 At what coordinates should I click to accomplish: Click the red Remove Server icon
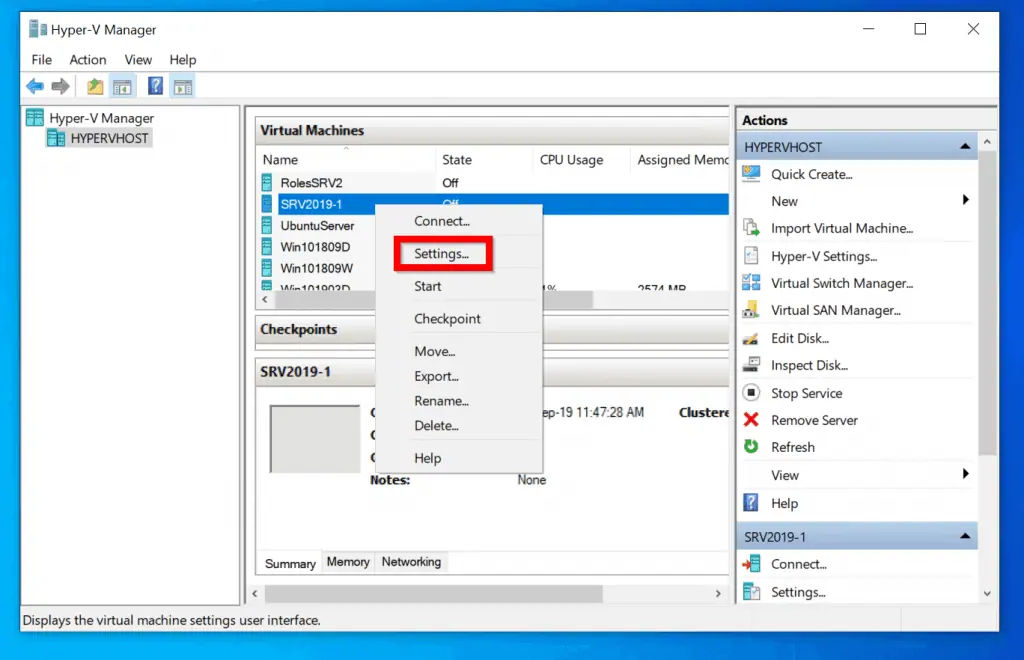tap(752, 420)
